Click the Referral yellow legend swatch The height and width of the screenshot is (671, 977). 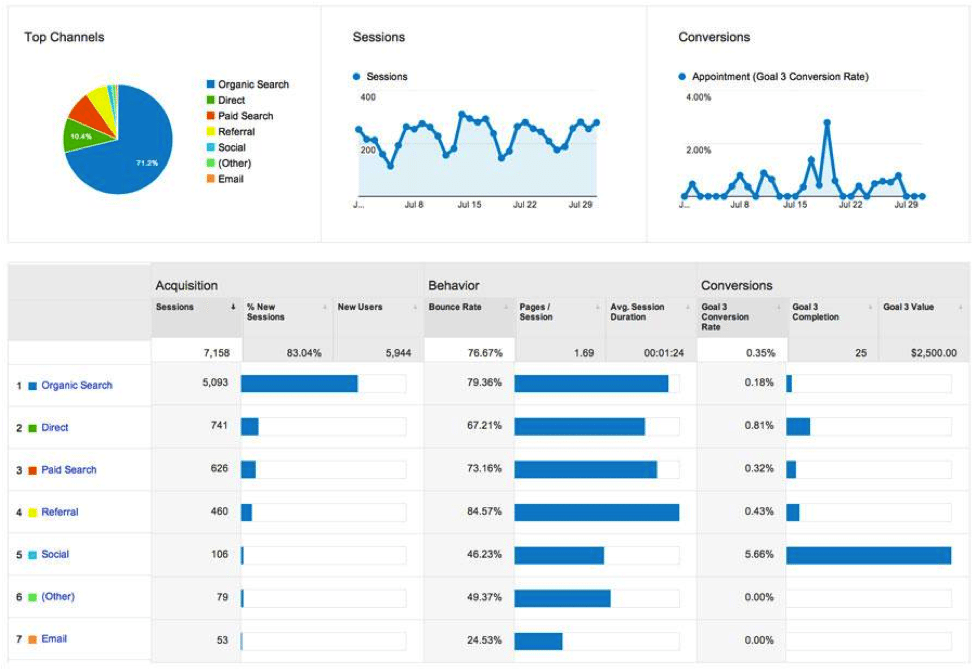pos(211,131)
